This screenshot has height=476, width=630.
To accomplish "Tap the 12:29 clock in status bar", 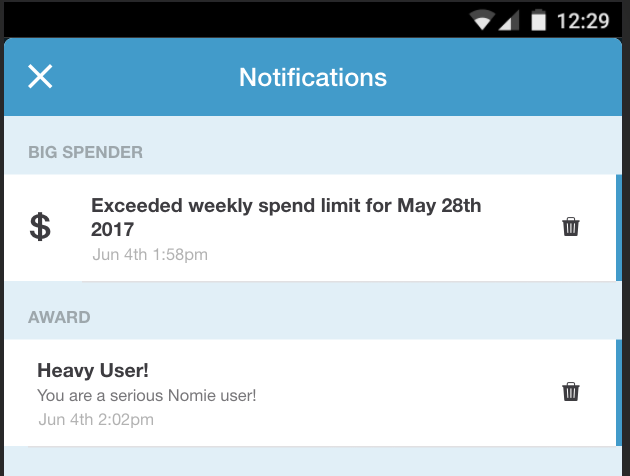I will point(583,21).
